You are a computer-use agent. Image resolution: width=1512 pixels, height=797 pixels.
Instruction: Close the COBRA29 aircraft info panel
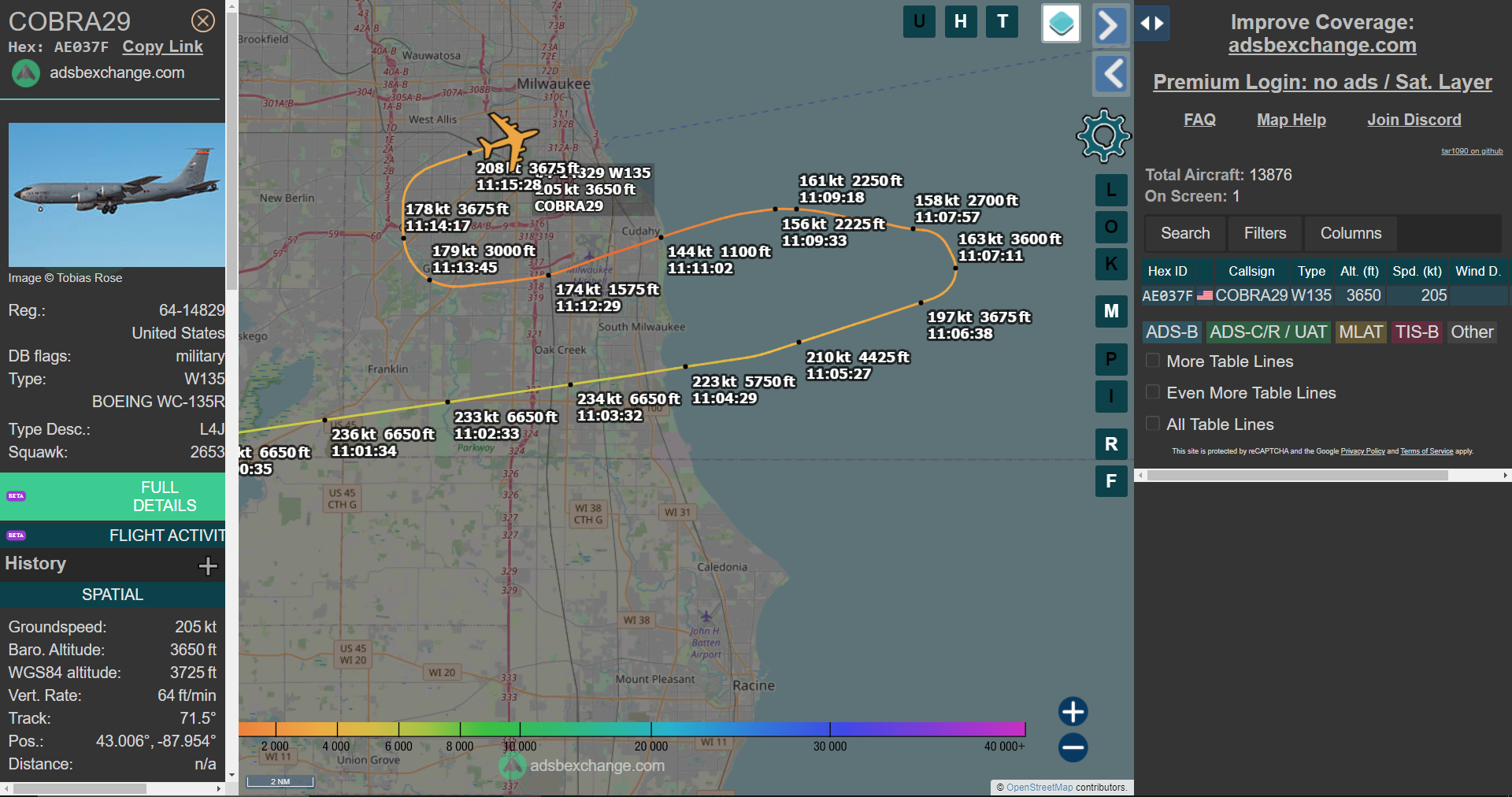point(203,20)
